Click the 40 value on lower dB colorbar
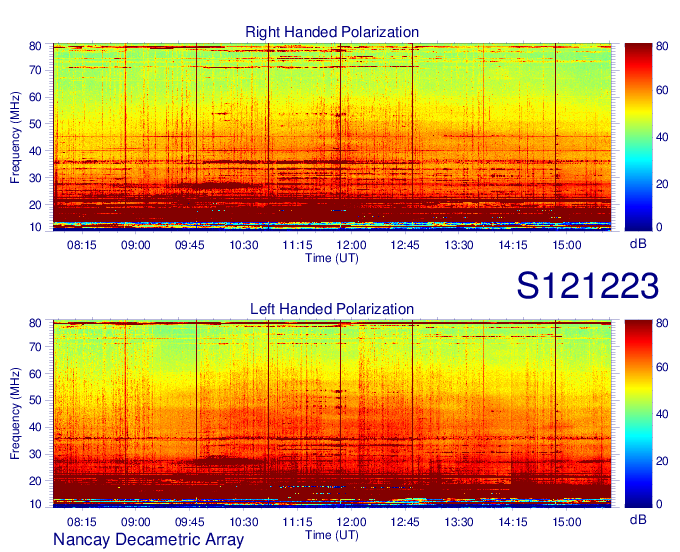The height and width of the screenshot is (552, 680). click(x=662, y=414)
